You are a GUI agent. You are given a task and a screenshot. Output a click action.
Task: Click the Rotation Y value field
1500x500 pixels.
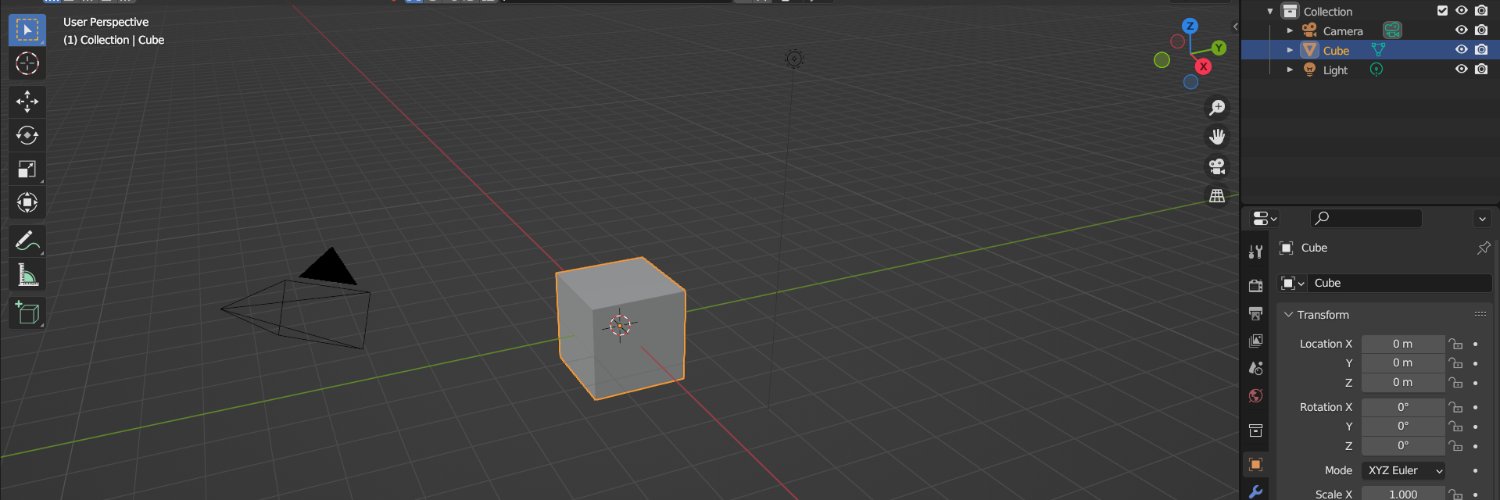tap(1403, 426)
